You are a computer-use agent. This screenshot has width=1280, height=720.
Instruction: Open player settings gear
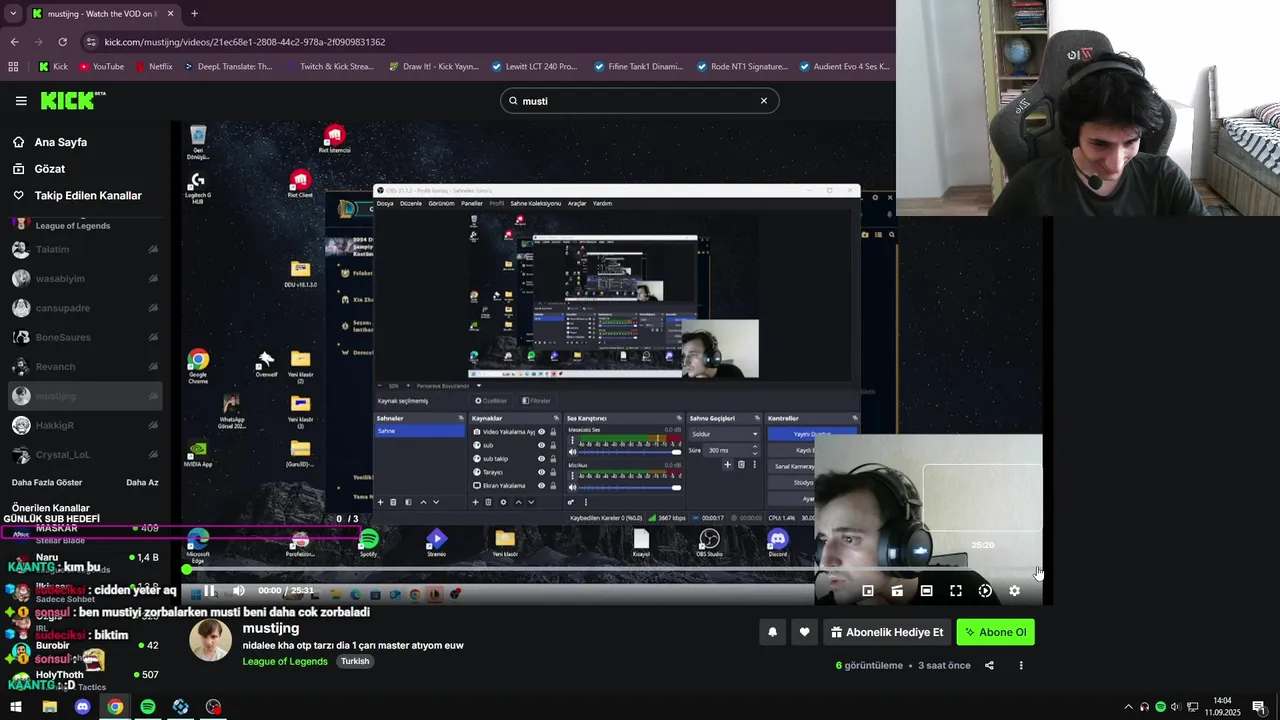click(x=1014, y=591)
